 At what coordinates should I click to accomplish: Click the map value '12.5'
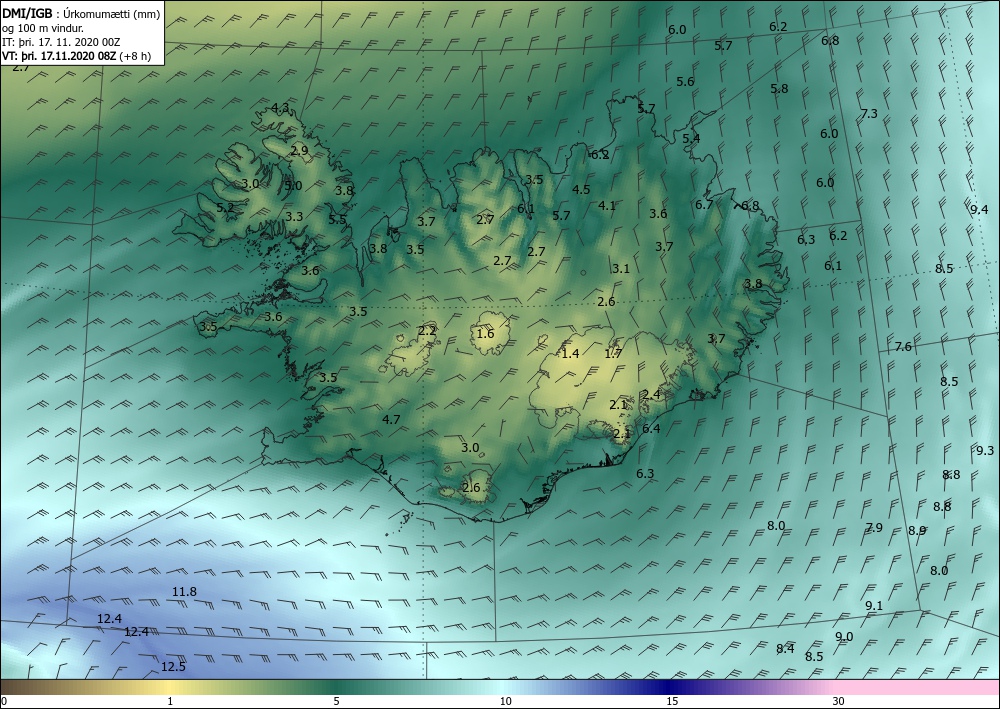[x=173, y=667]
